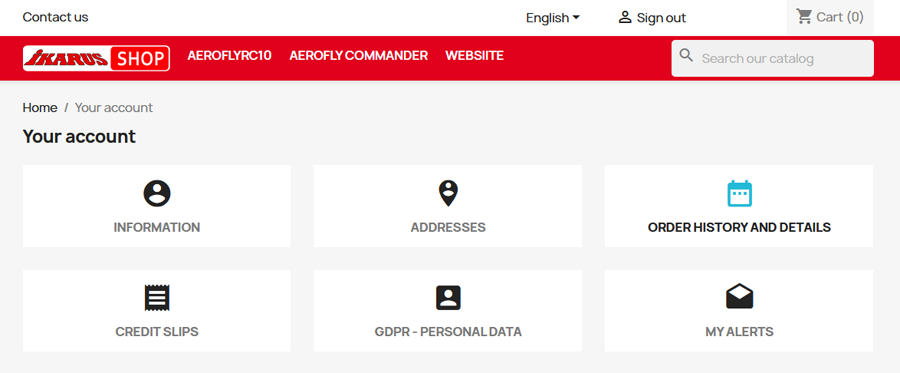This screenshot has height=373, width=900.
Task: Focus the Search our catalog field
Action: (x=773, y=59)
